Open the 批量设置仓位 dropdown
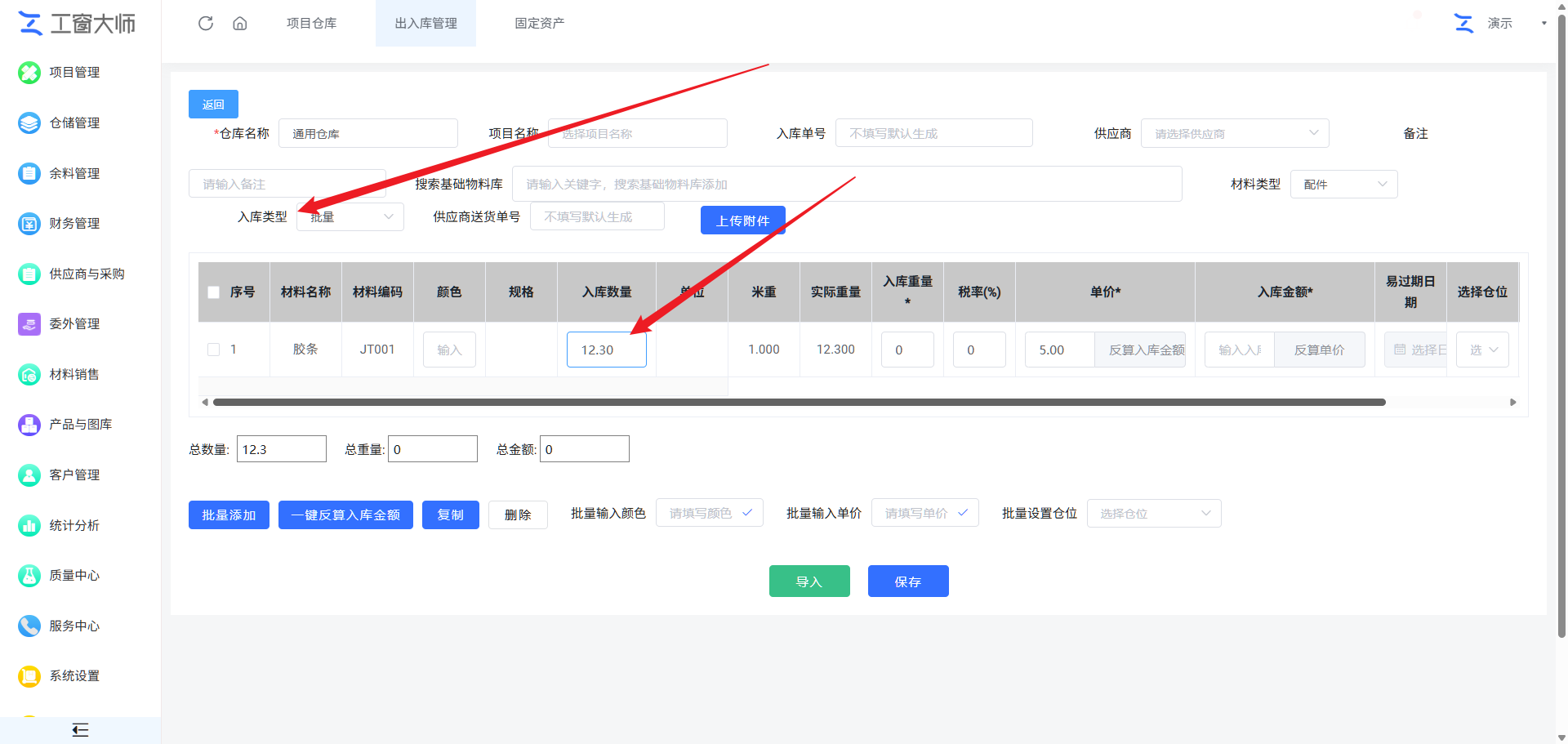Screen dimensions: 1568x744 (1154, 513)
